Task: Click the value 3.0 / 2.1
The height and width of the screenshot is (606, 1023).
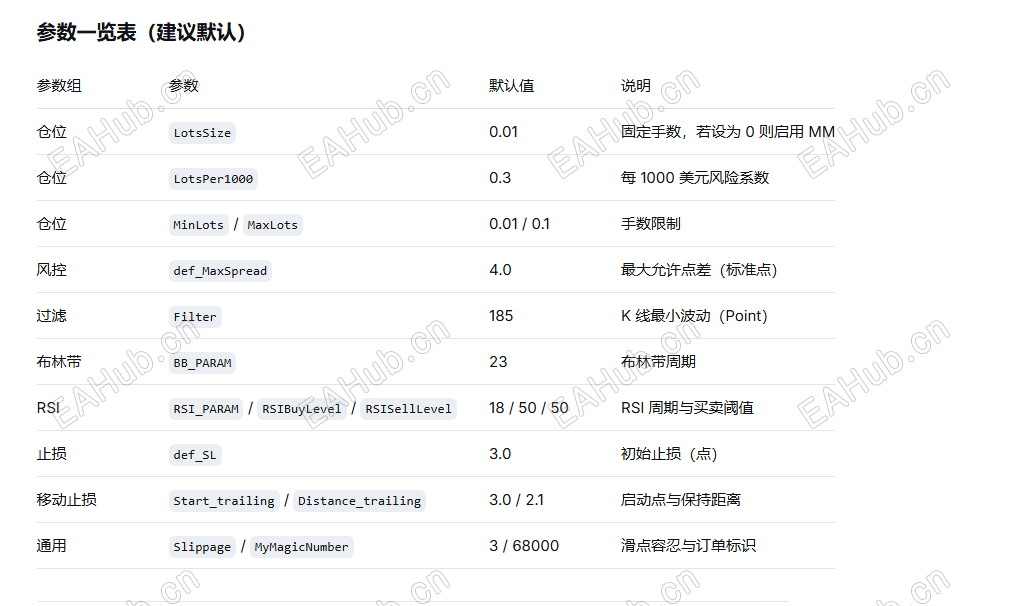Action: click(x=517, y=500)
